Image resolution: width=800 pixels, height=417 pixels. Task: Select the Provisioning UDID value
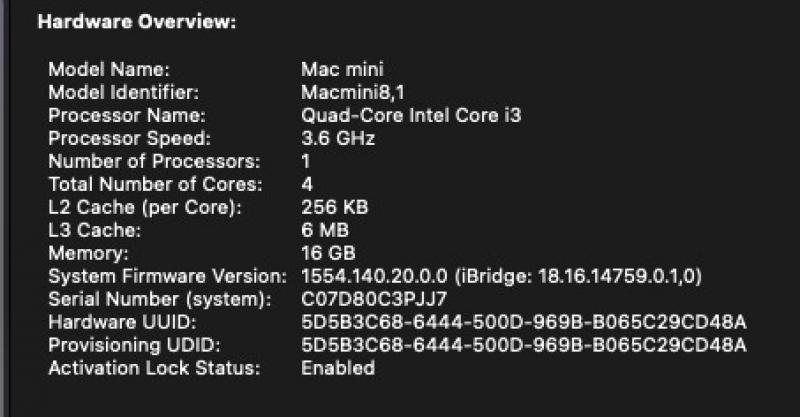[x=524, y=345]
